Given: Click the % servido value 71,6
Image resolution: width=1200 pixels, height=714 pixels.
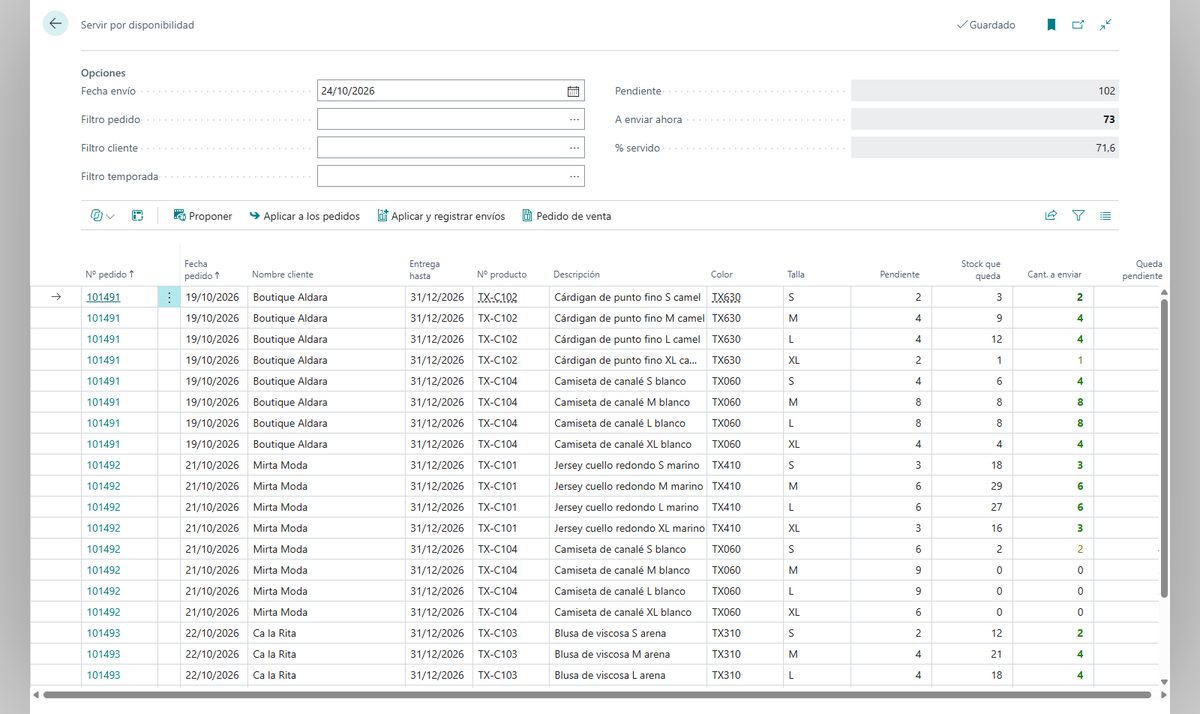Looking at the screenshot, I should pyautogui.click(x=985, y=148).
